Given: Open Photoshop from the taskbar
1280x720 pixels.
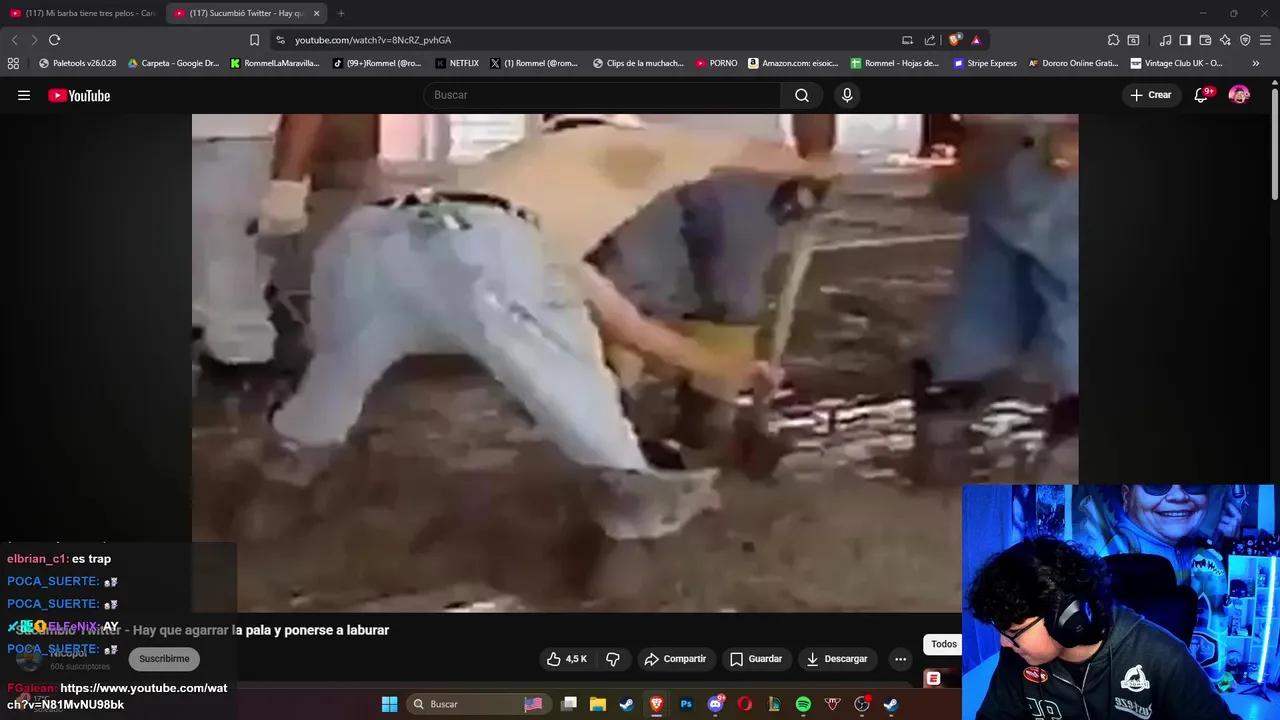Looking at the screenshot, I should [x=686, y=704].
